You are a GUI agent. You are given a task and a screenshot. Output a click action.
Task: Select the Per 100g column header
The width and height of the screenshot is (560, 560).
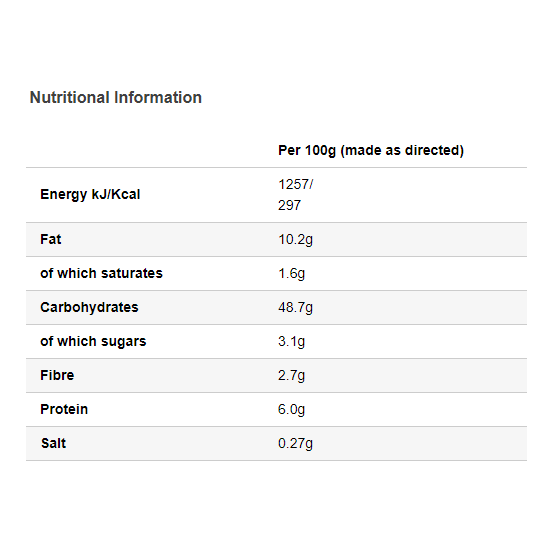pos(371,150)
